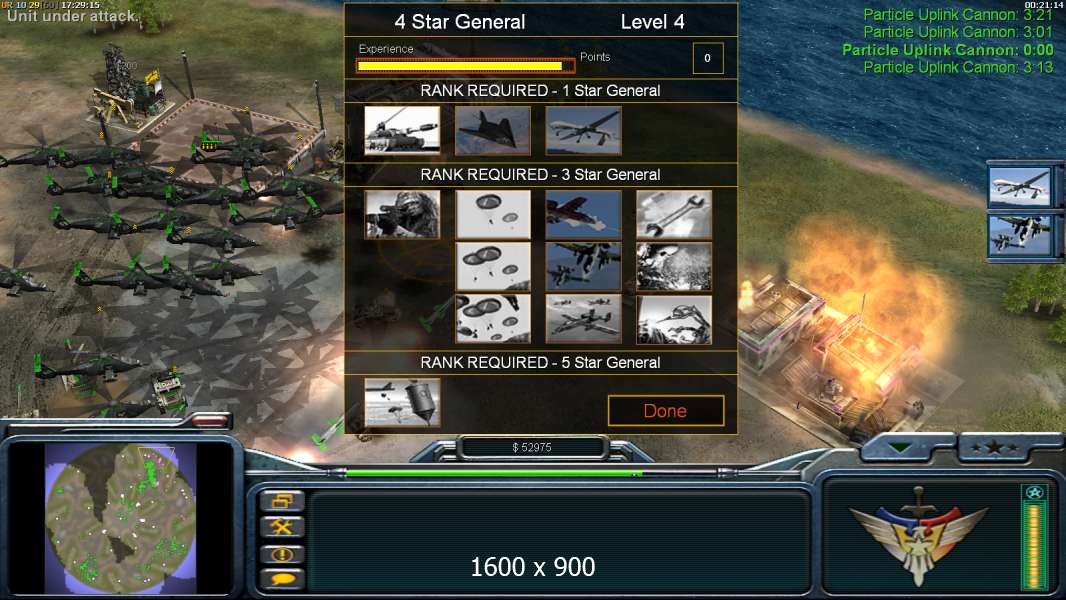Select the Spy Drone power icon
Image resolution: width=1066 pixels, height=600 pixels.
(x=583, y=130)
